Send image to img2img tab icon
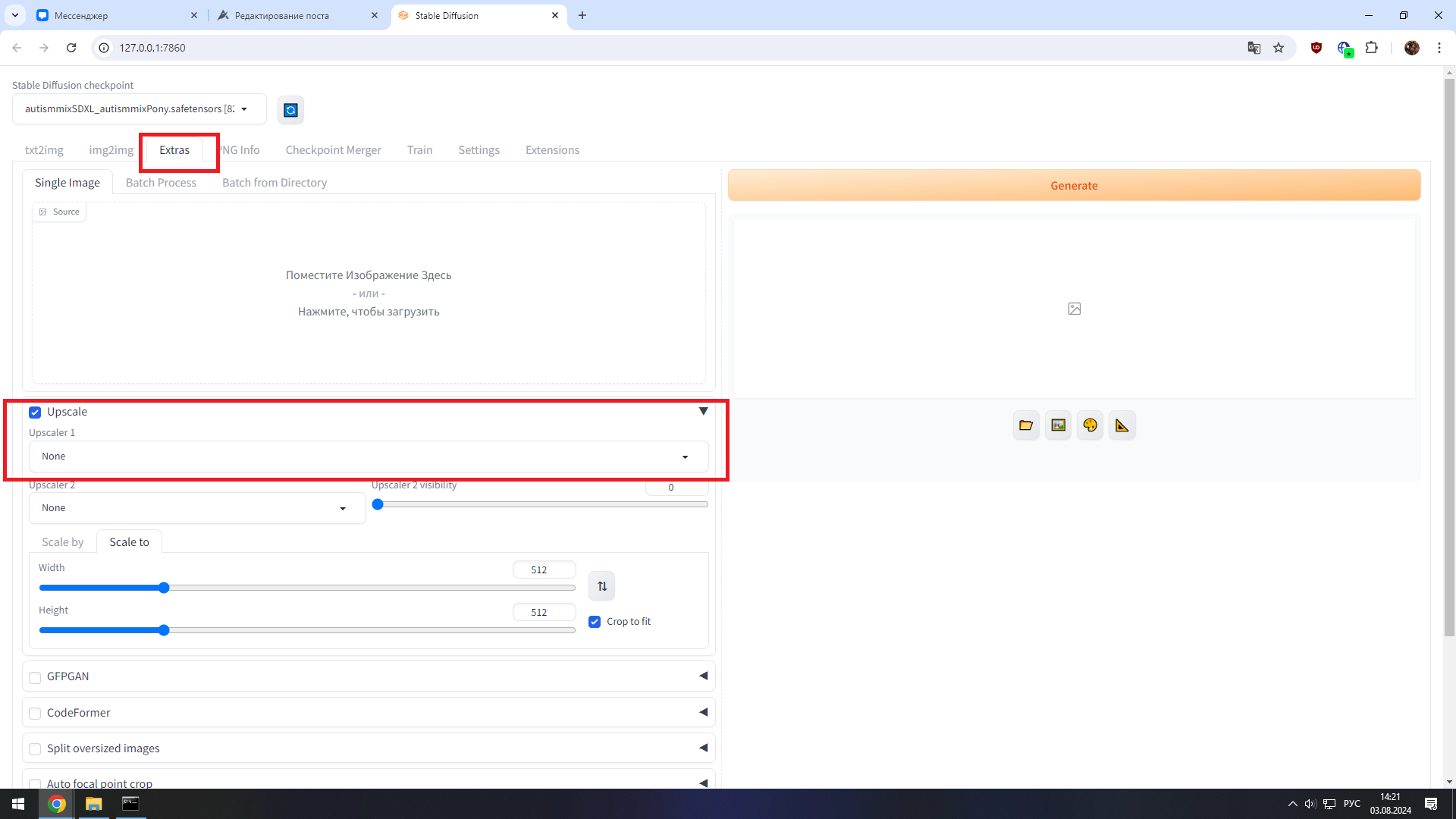Viewport: 1456px width, 819px height. (x=1058, y=425)
